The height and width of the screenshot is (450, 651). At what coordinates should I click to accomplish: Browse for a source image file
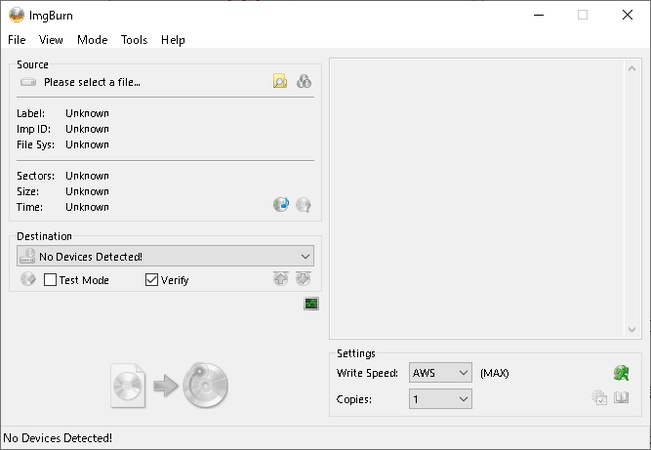pos(280,81)
